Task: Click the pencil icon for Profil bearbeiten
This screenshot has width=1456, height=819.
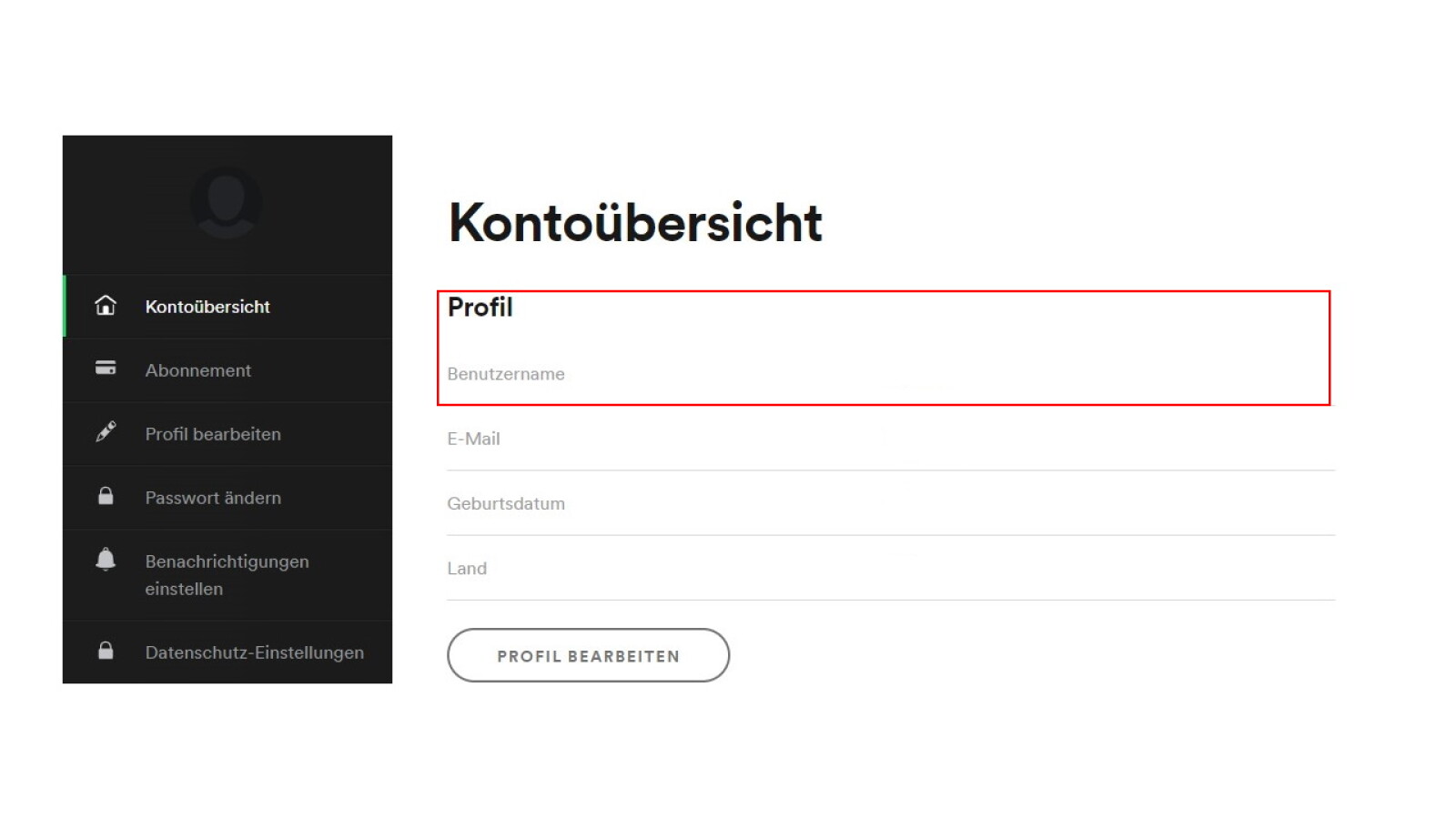Action: point(106,431)
